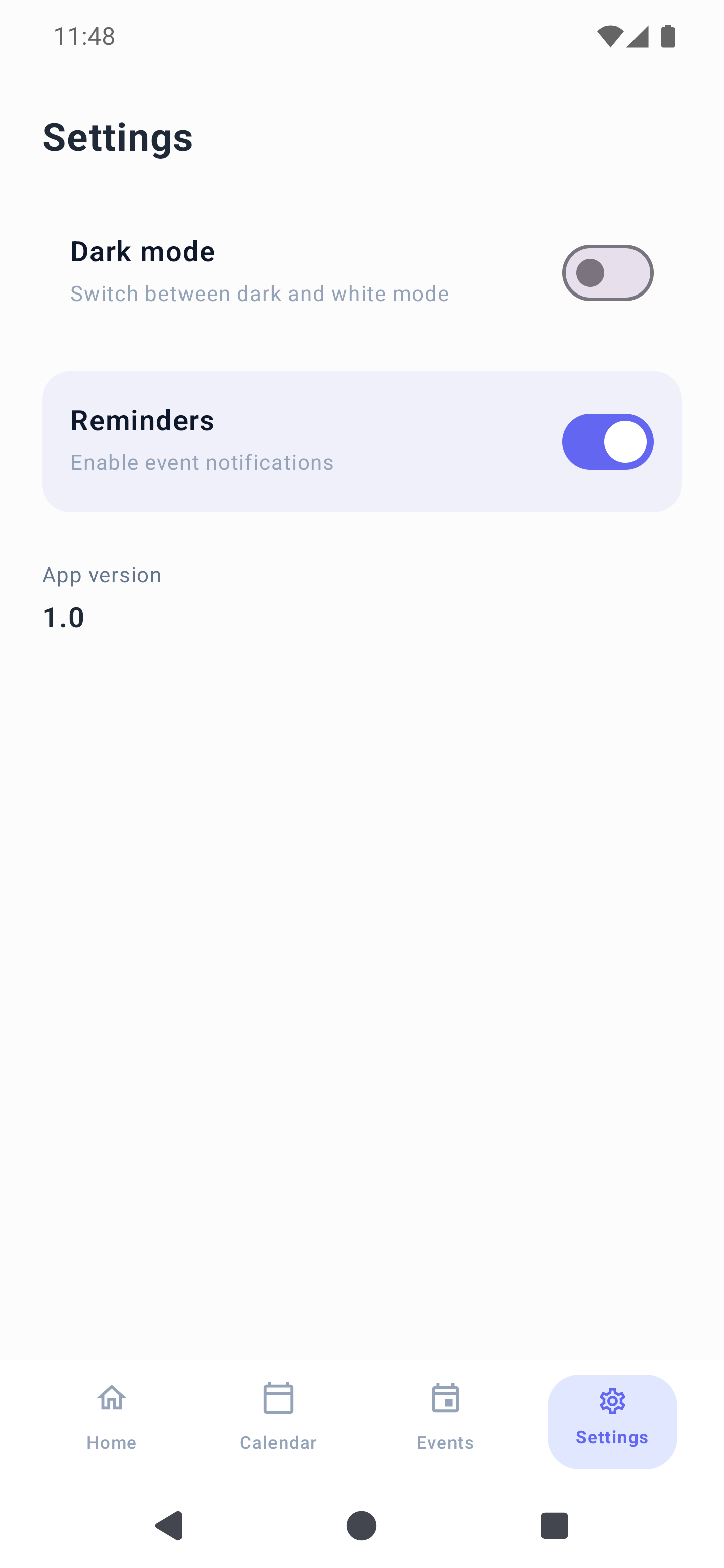Switch to the Calendar tab label
The height and width of the screenshot is (1568, 724).
pos(278,1442)
